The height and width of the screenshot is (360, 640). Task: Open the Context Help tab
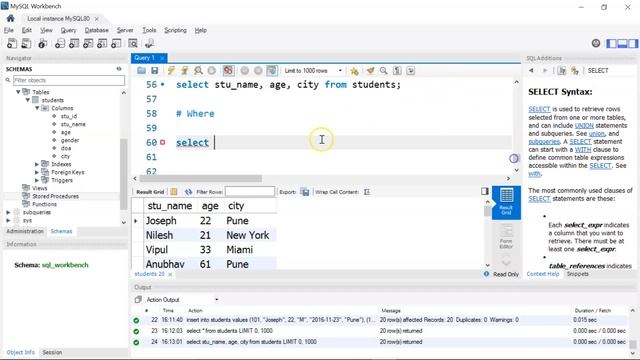click(x=542, y=274)
